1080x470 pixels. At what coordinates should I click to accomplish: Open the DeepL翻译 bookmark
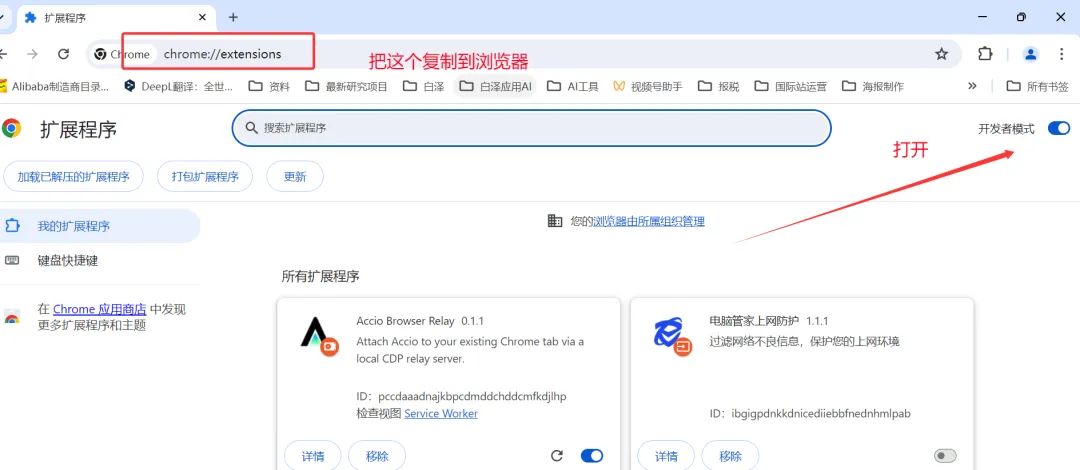[x=178, y=86]
